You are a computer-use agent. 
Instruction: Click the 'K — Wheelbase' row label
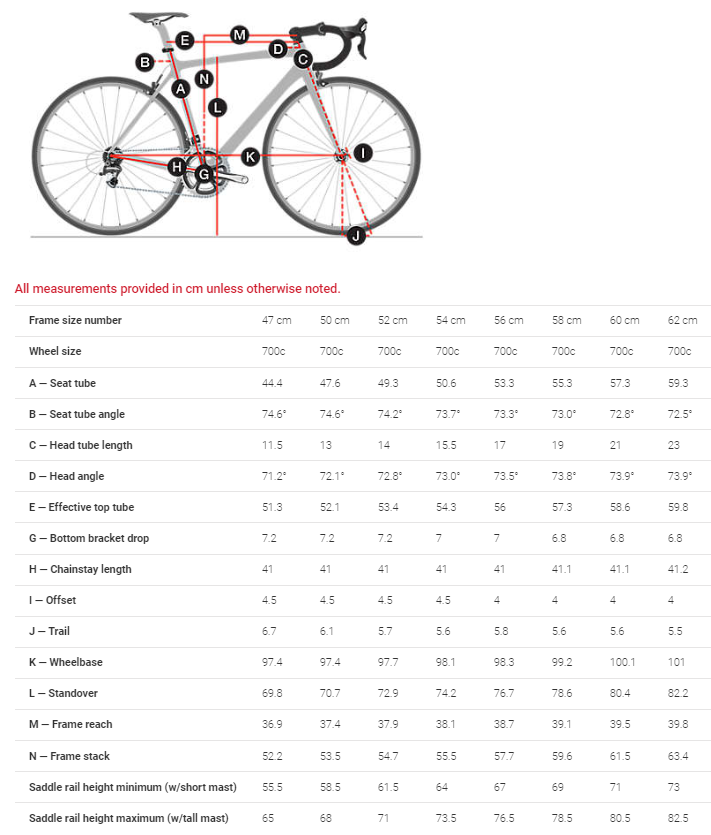66,662
